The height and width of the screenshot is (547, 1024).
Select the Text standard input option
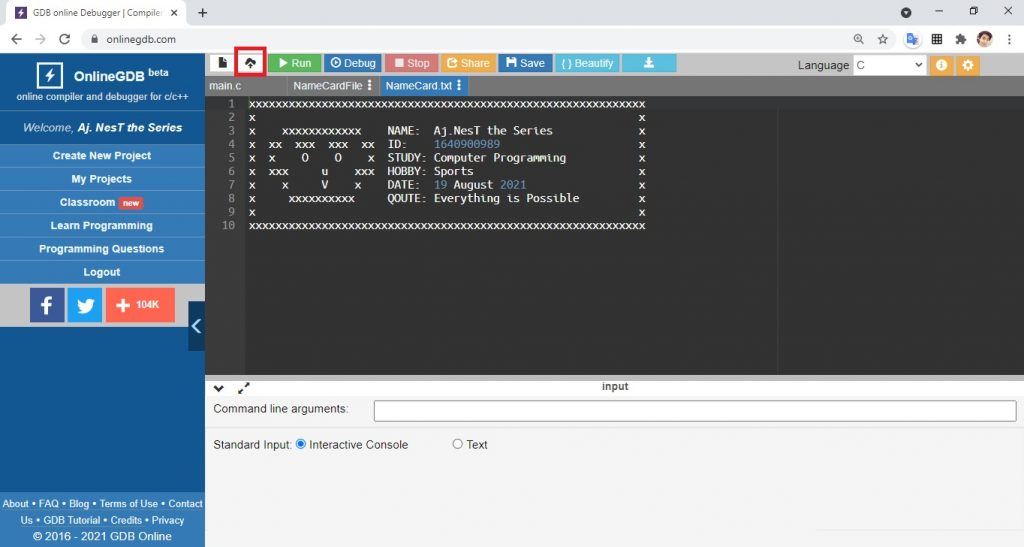pyautogui.click(x=458, y=444)
